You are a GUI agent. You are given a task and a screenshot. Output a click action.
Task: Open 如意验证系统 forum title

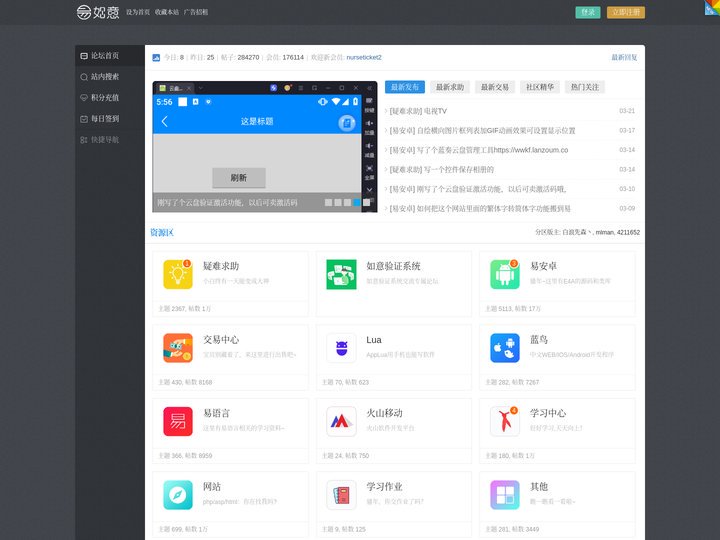point(393,266)
